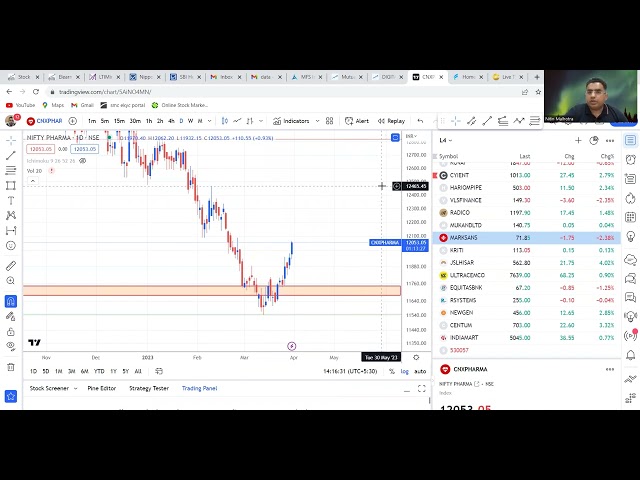This screenshot has width=640, height=480.
Task: Open the patterns drawing tool
Action: pyautogui.click(x=11, y=215)
